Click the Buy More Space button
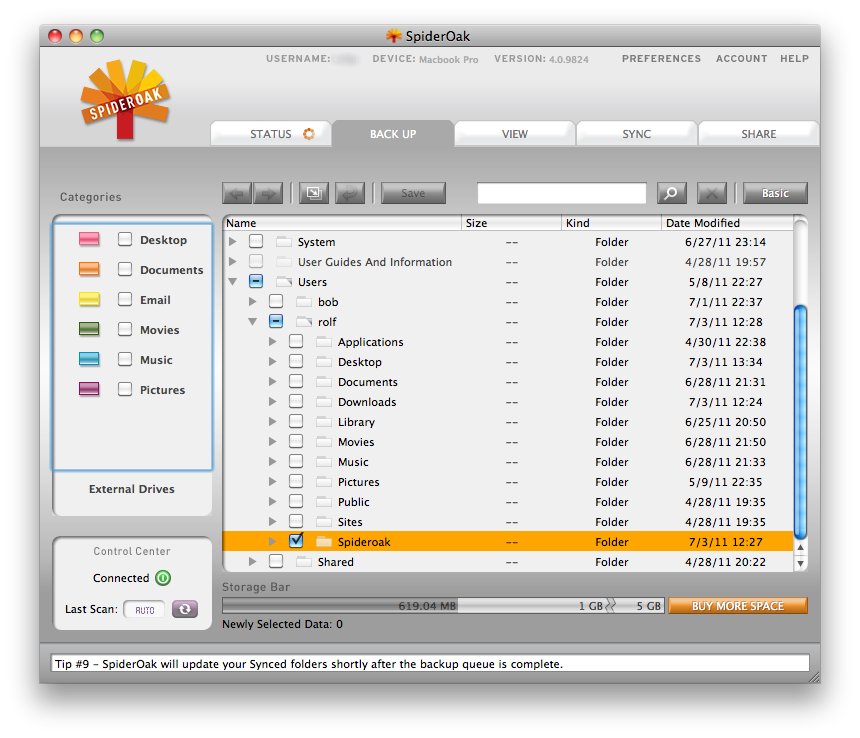 pos(737,606)
